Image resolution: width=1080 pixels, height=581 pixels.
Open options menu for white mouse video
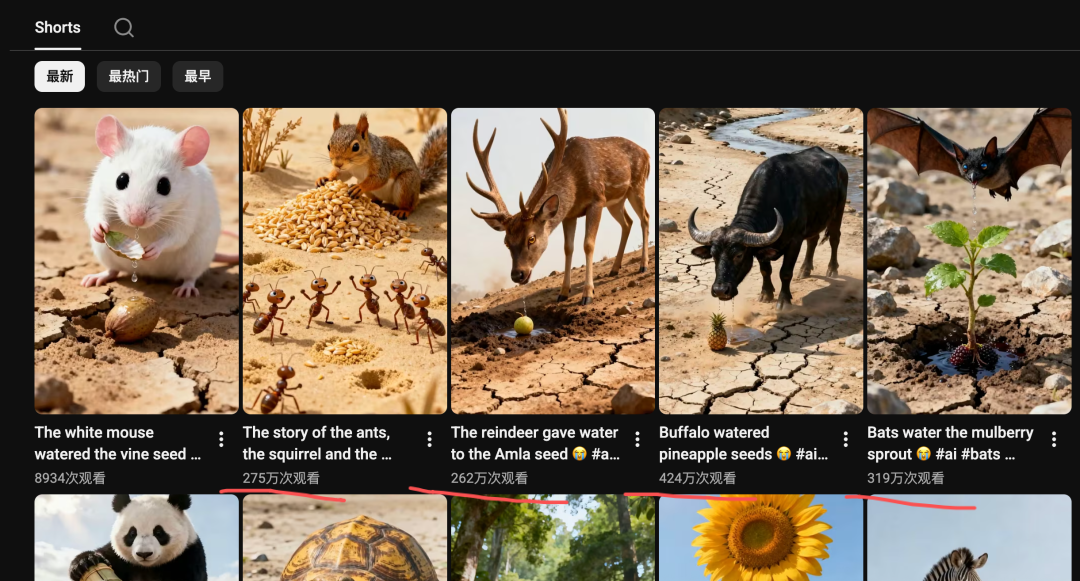pyautogui.click(x=221, y=439)
